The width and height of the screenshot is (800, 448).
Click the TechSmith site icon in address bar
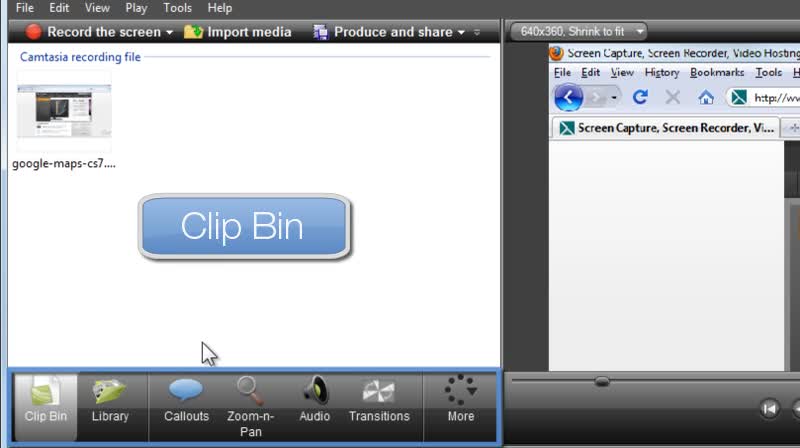pyautogui.click(x=738, y=97)
